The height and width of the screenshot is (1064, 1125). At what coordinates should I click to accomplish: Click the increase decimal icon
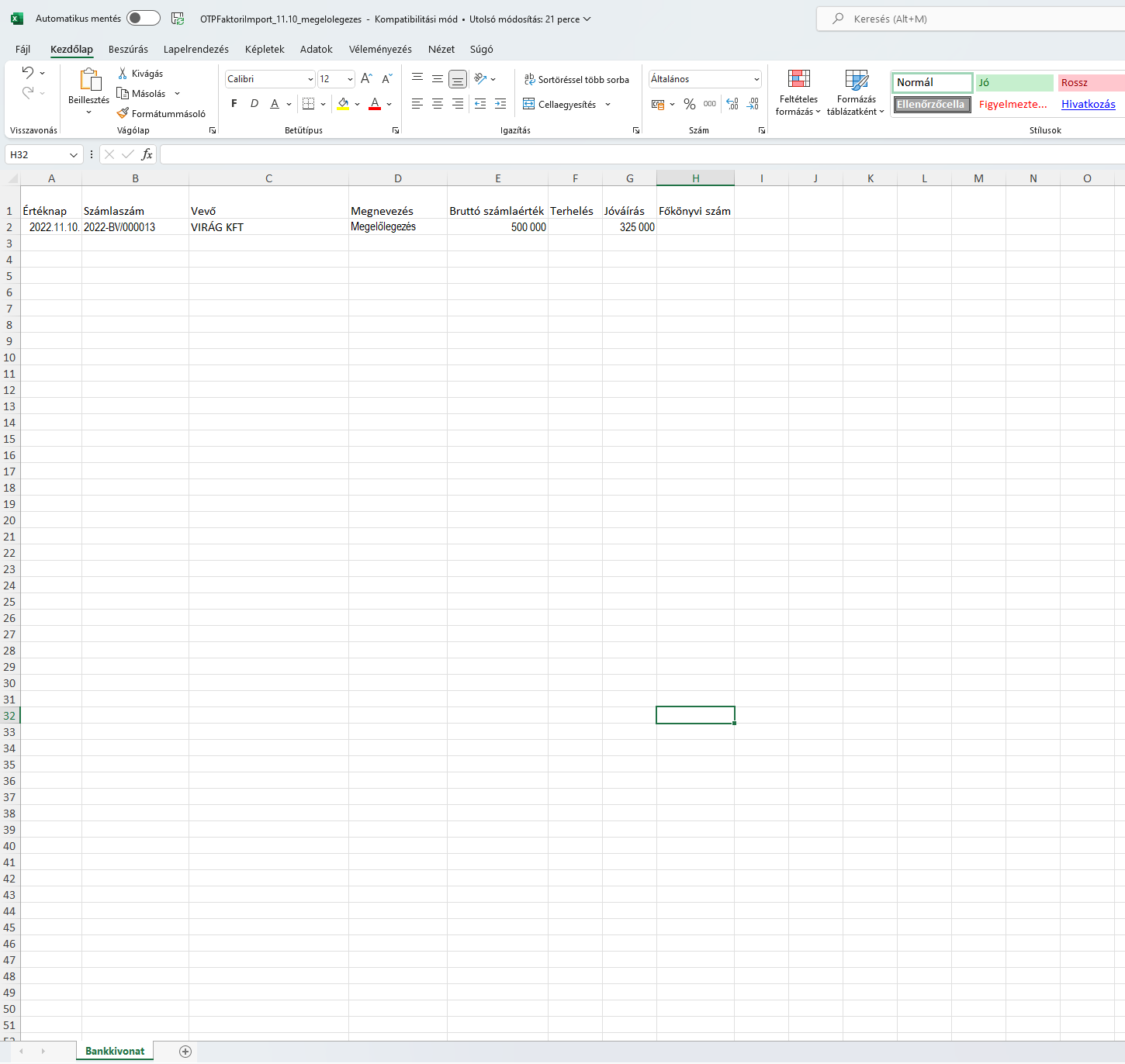click(x=732, y=103)
